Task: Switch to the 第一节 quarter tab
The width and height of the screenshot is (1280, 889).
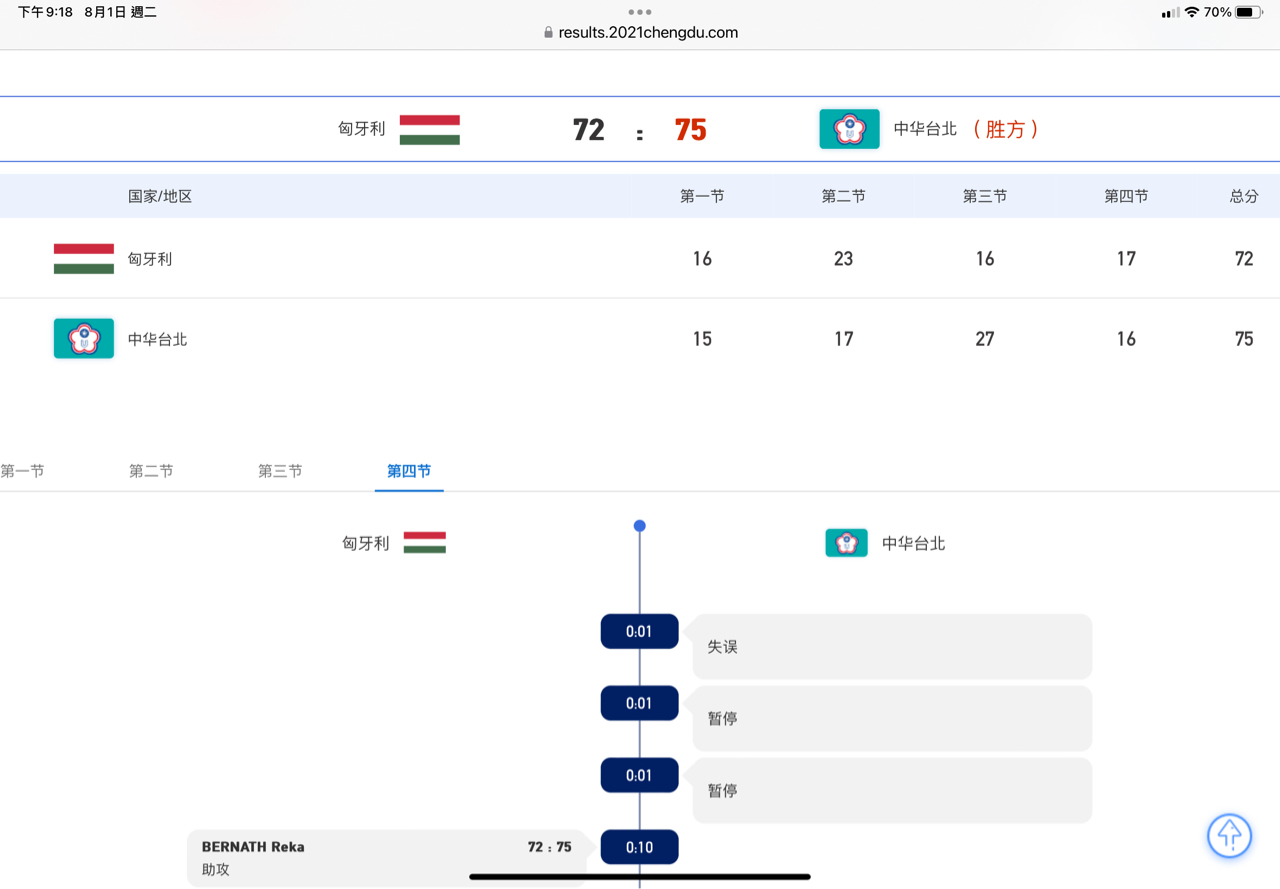Action: coord(23,471)
